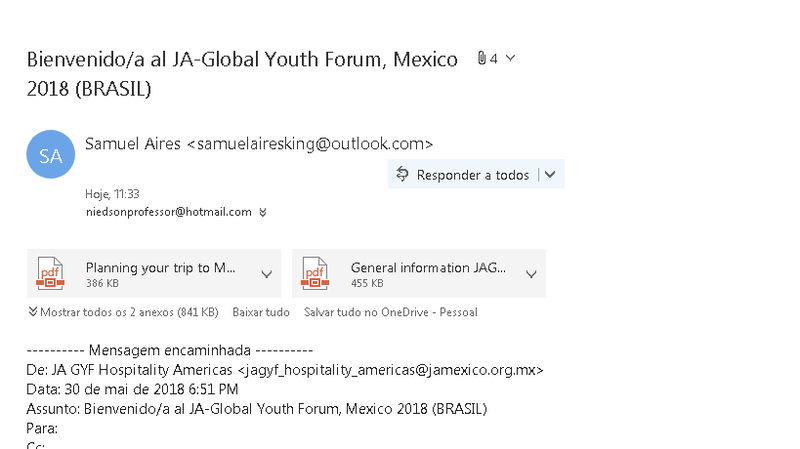This screenshot has height=449, width=800.
Task: Open the Responder a todos dropdown arrow
Action: (x=550, y=174)
